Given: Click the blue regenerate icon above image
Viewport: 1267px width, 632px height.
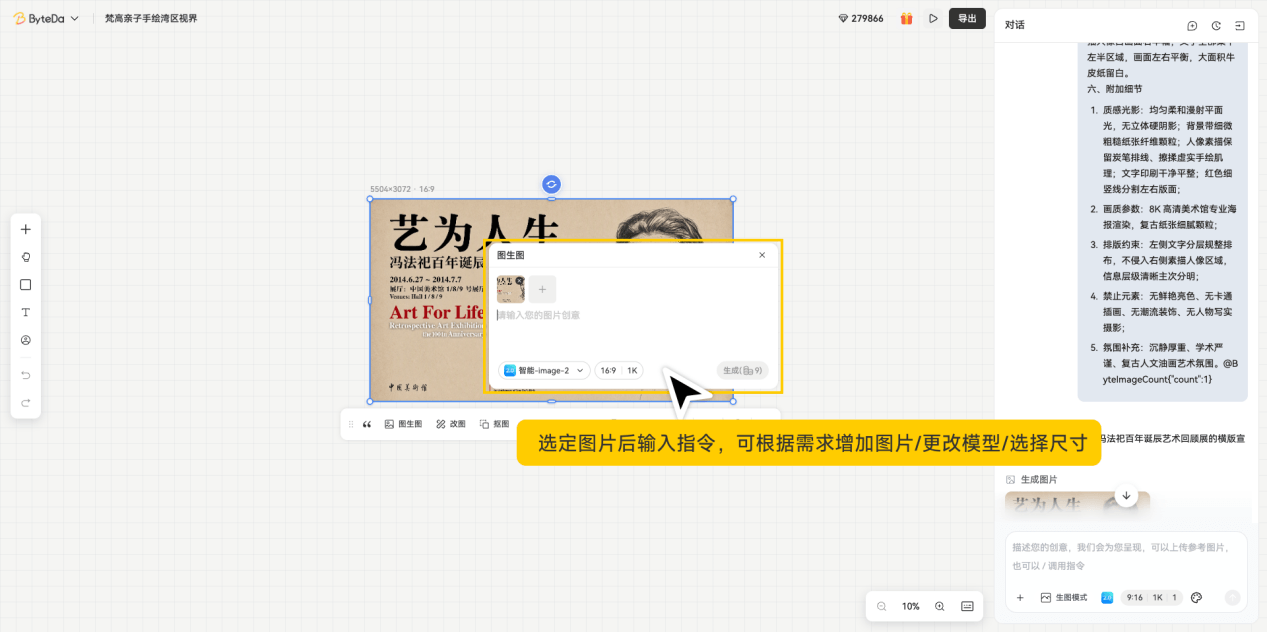Looking at the screenshot, I should pyautogui.click(x=551, y=184).
